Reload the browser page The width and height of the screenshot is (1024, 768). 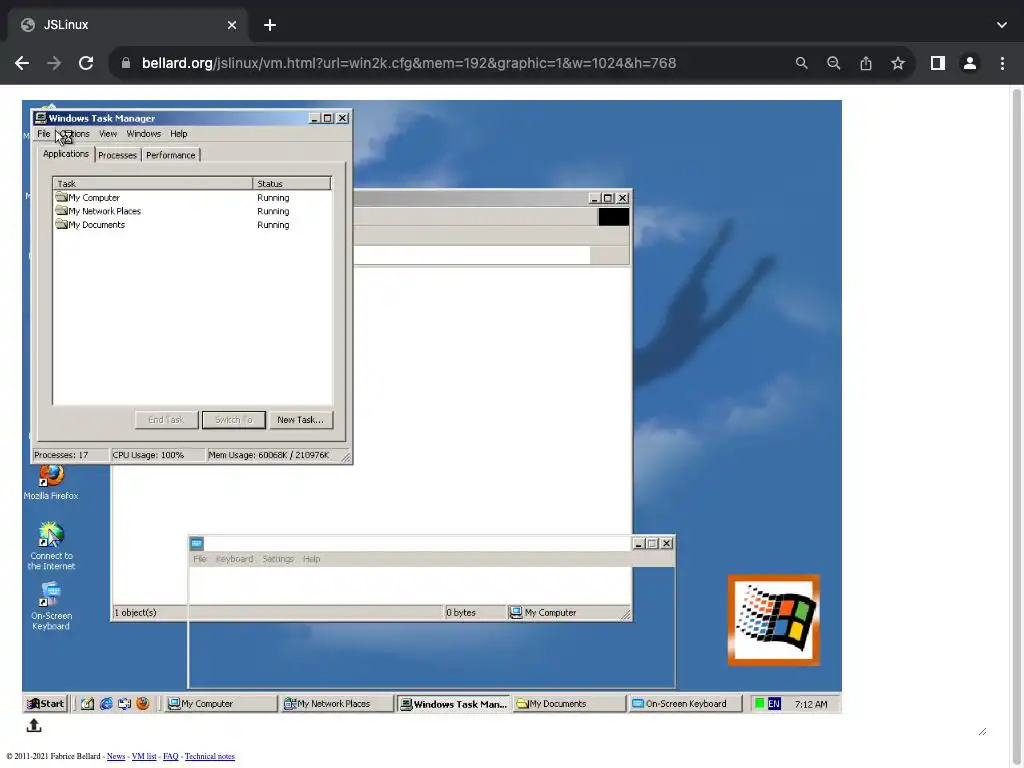[x=86, y=63]
